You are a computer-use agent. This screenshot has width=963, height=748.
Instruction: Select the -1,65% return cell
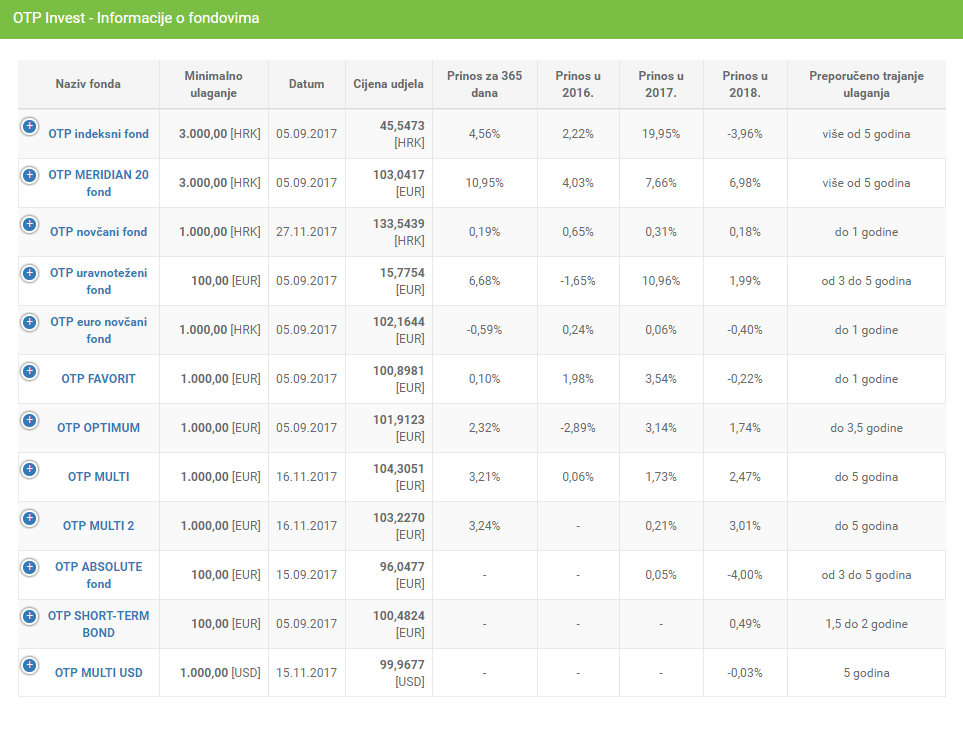[578, 281]
